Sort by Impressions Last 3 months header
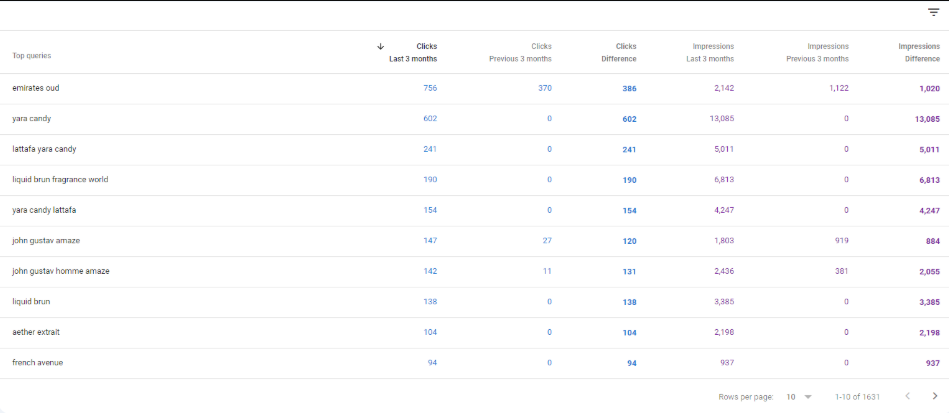 point(712,52)
